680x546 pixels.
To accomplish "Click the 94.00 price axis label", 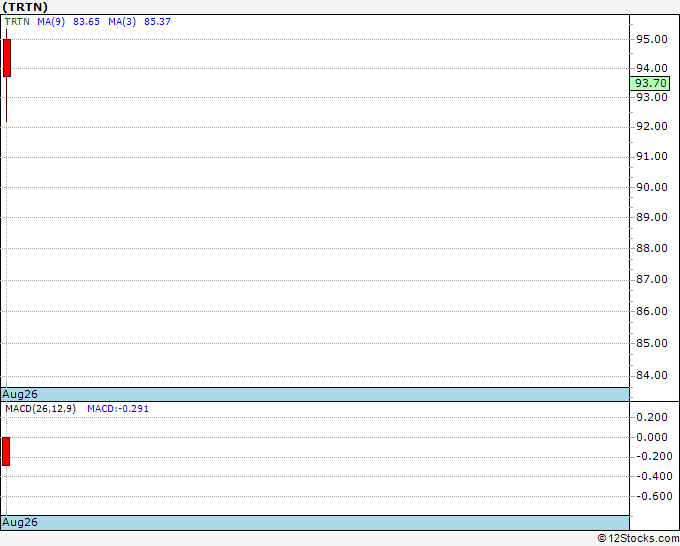I will point(651,68).
